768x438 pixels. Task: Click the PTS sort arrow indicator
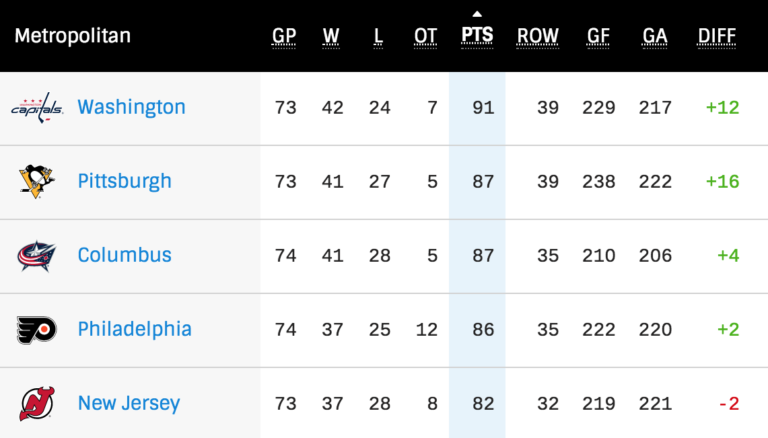coord(477,14)
